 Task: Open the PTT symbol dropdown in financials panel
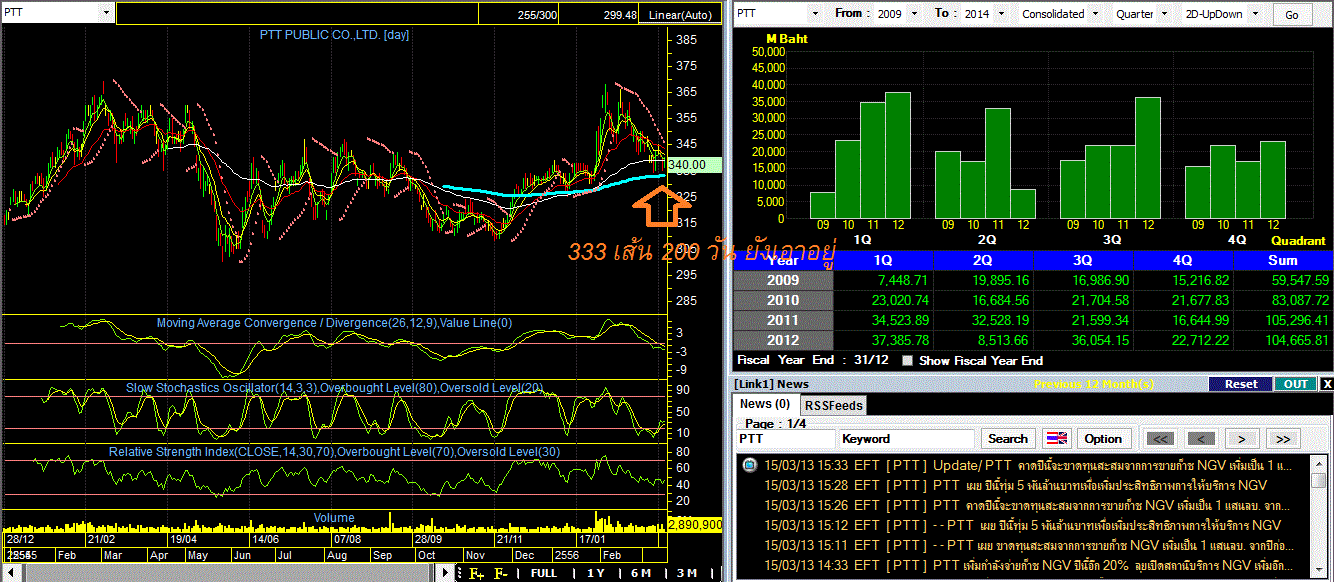pyautogui.click(x=815, y=14)
